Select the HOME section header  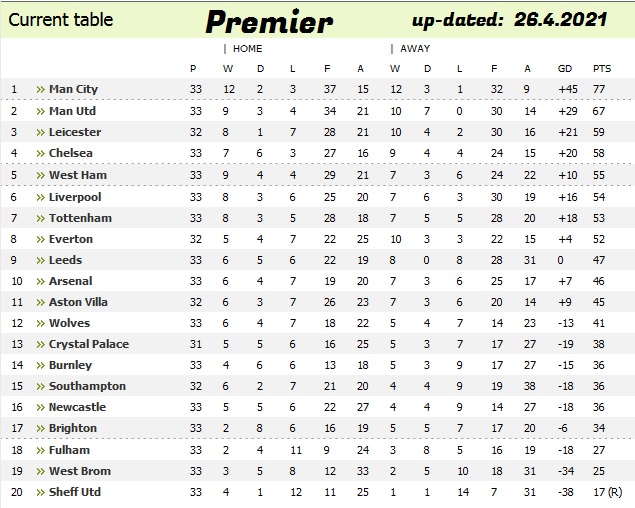[247, 48]
